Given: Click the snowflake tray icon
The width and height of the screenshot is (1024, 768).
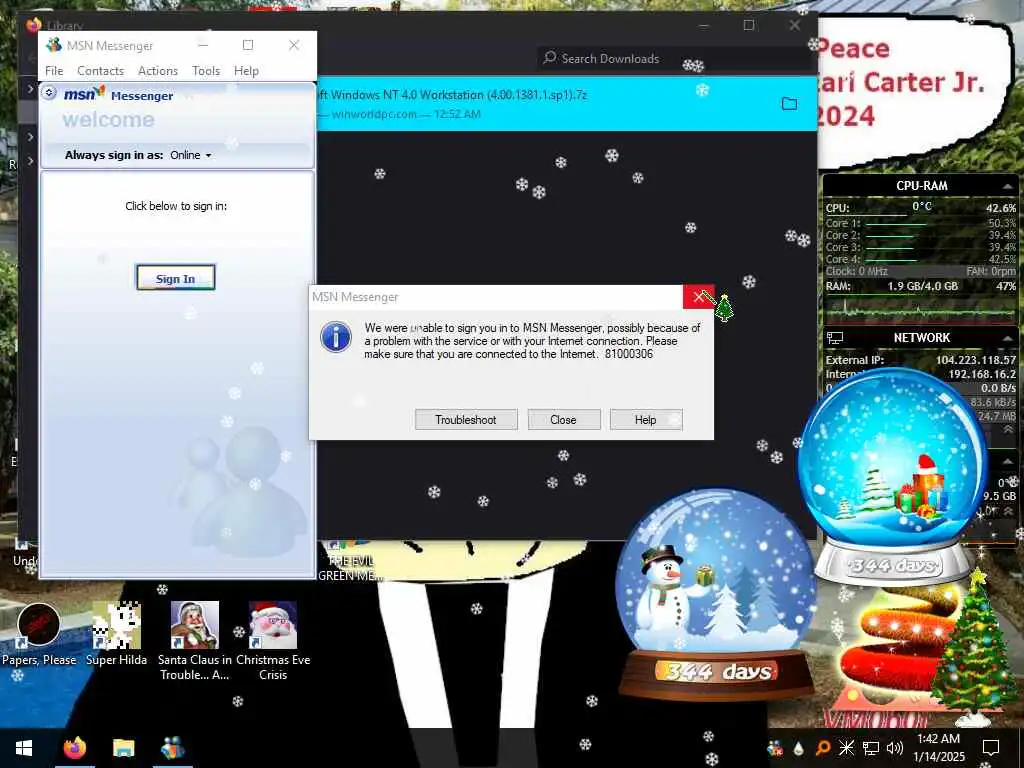Looking at the screenshot, I should 846,748.
